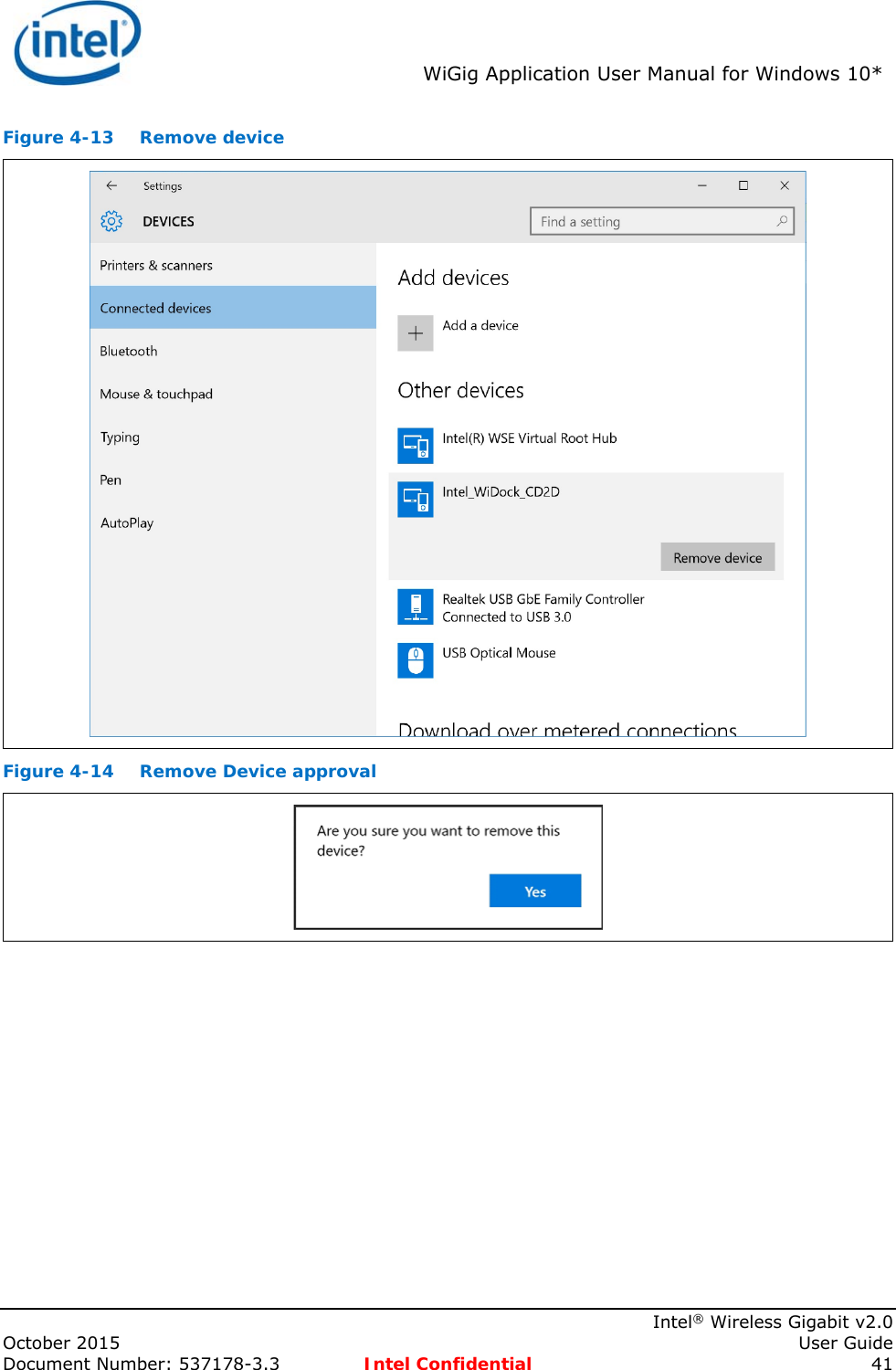Click the search magnifier icon

(x=782, y=221)
